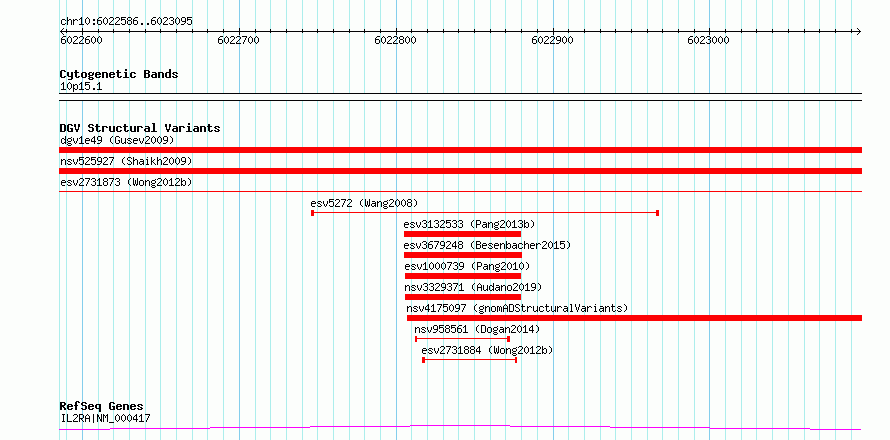
Task: Select the DGV Structural Variants track title
Action: [x=140, y=128]
